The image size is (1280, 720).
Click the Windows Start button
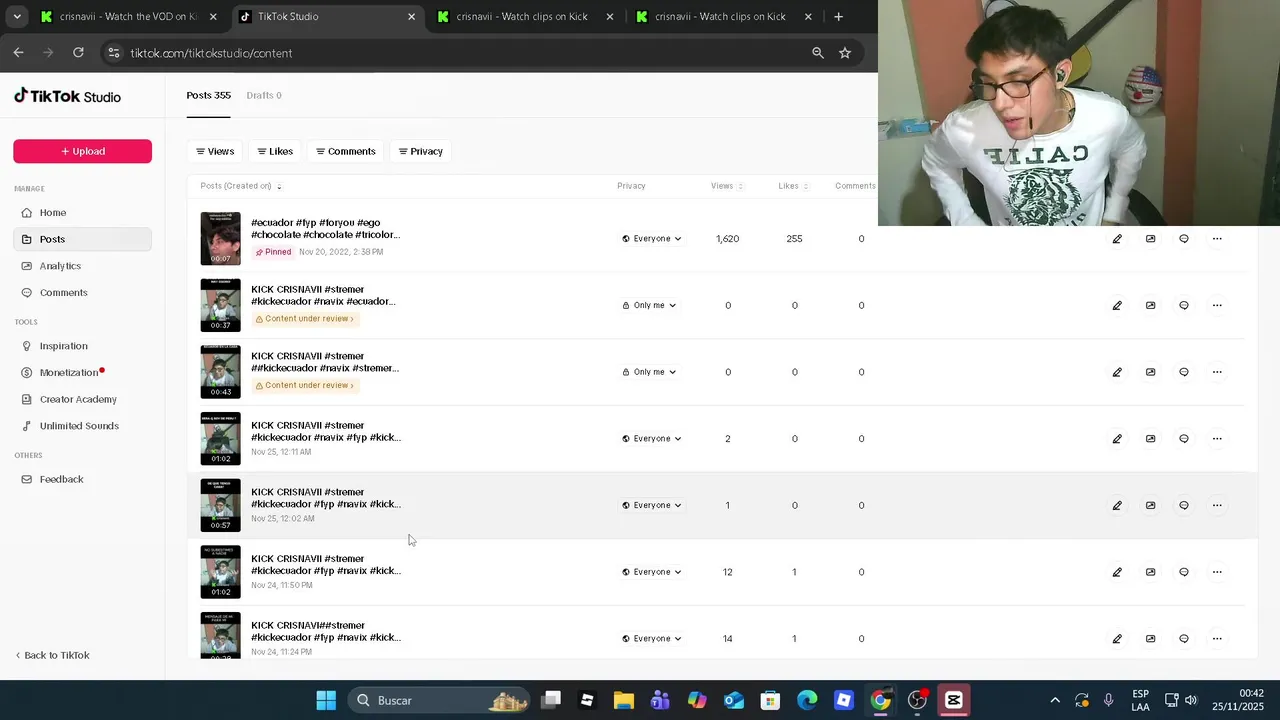(x=326, y=700)
